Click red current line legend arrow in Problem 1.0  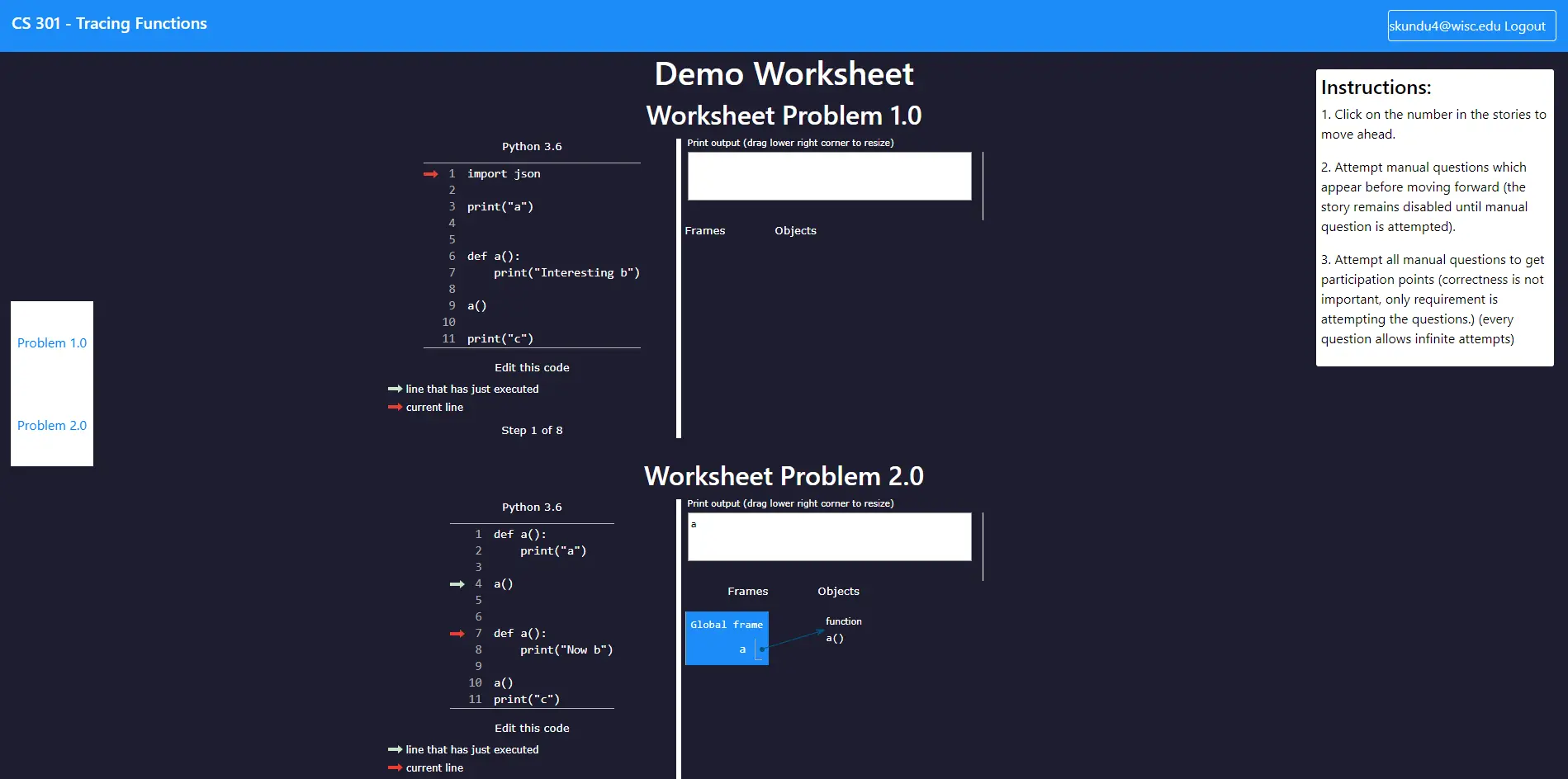[x=395, y=407]
